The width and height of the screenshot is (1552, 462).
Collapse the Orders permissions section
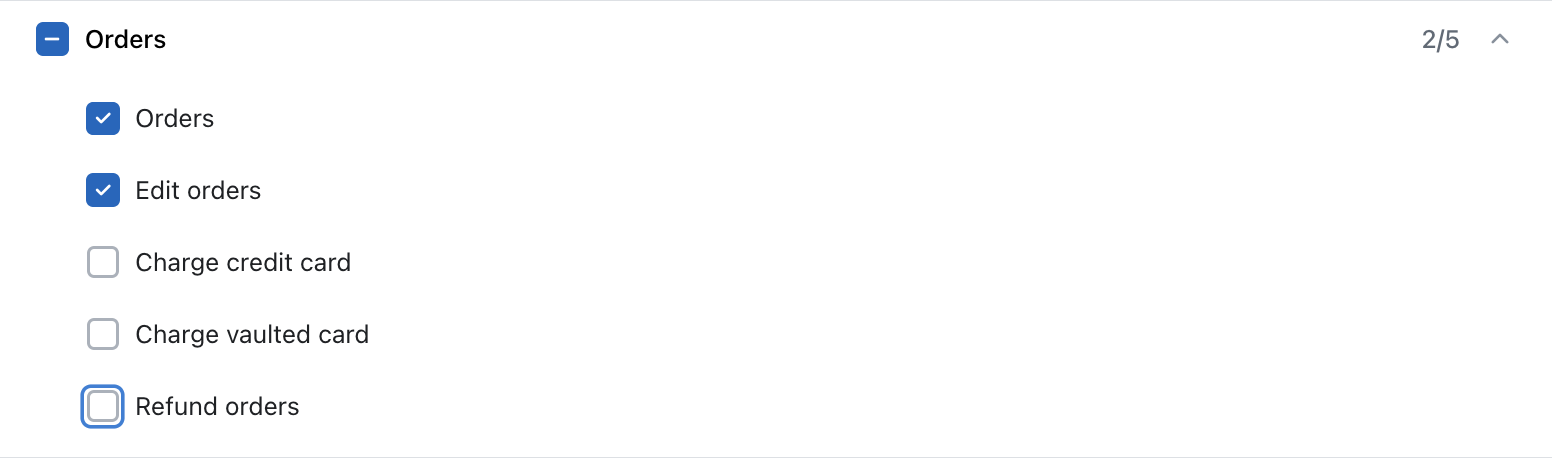(1499, 40)
